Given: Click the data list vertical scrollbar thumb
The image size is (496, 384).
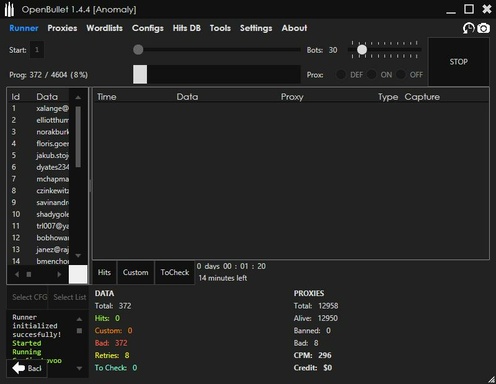Looking at the screenshot, I should pos(78,137).
